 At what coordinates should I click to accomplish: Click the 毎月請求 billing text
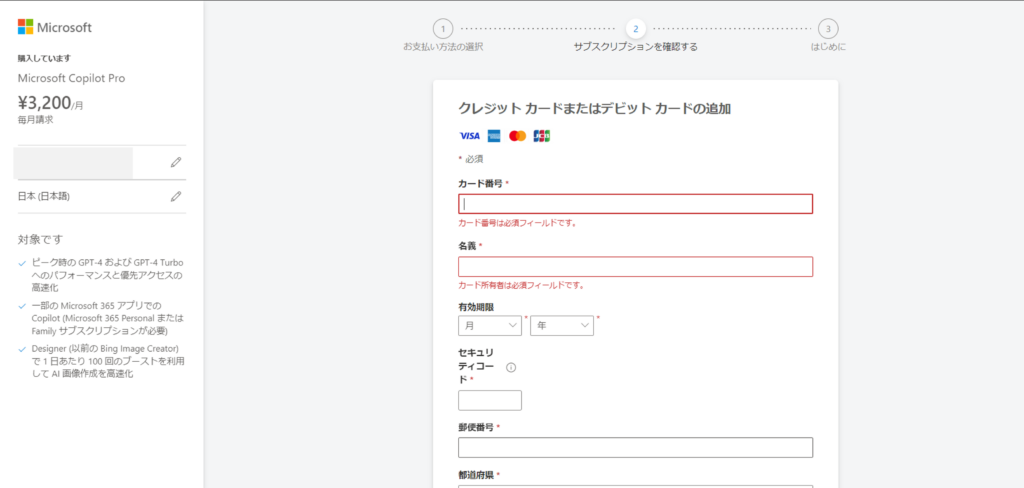point(35,120)
